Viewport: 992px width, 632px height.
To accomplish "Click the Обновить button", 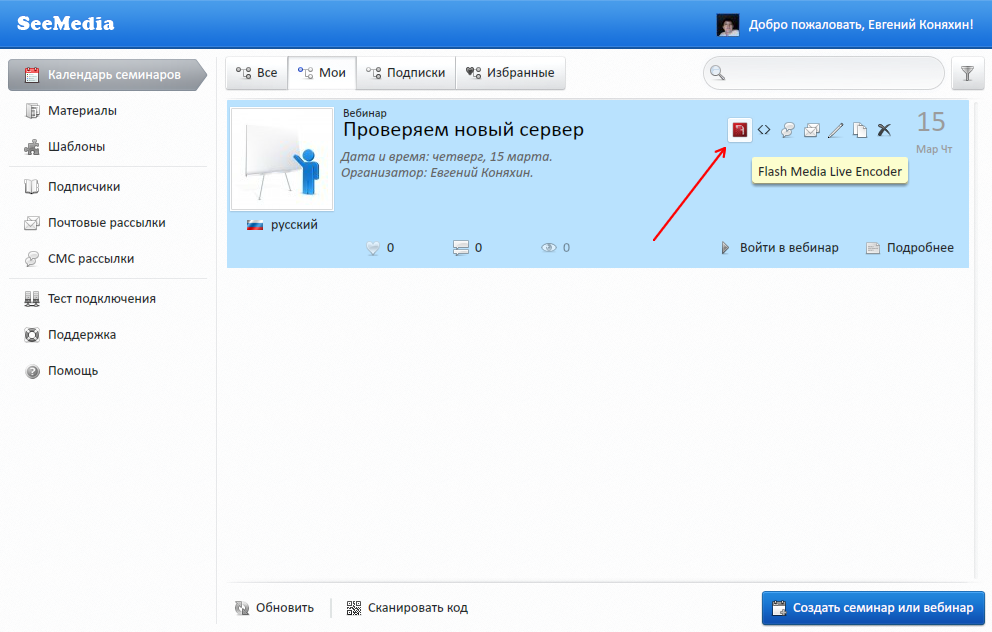I will (275, 608).
